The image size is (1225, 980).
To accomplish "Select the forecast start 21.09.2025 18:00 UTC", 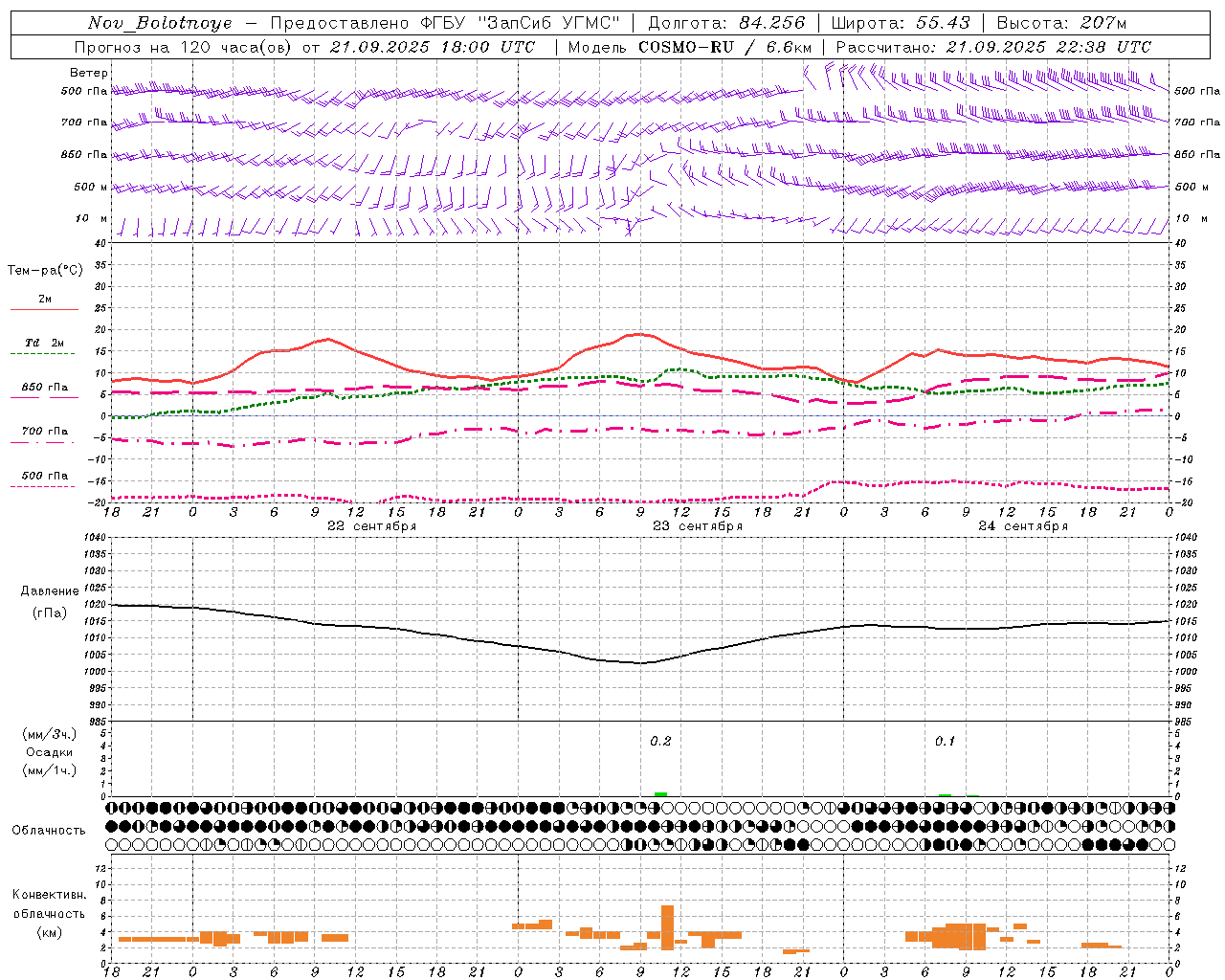I will (433, 47).
